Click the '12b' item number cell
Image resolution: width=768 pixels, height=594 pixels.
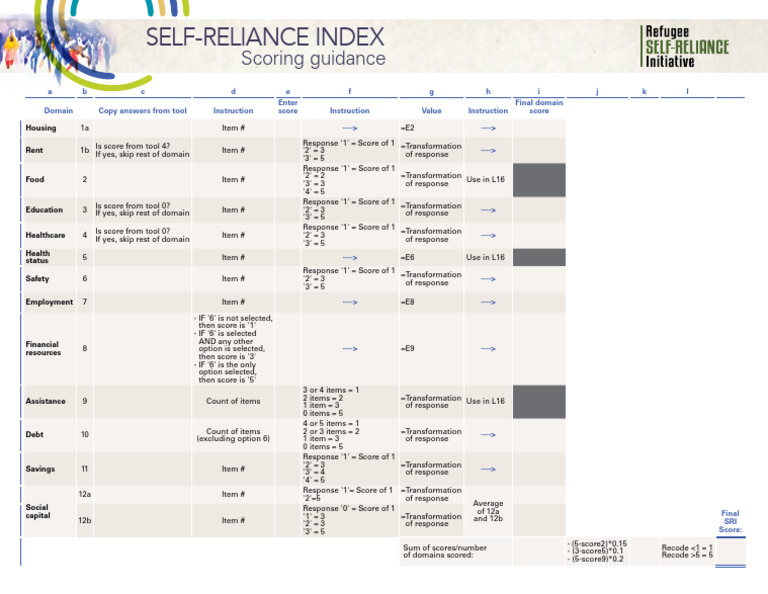(85, 520)
